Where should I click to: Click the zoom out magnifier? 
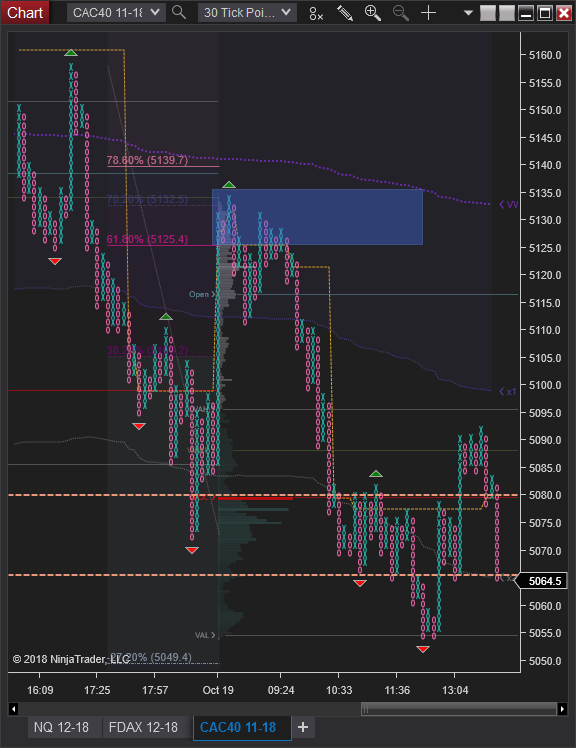[400, 13]
